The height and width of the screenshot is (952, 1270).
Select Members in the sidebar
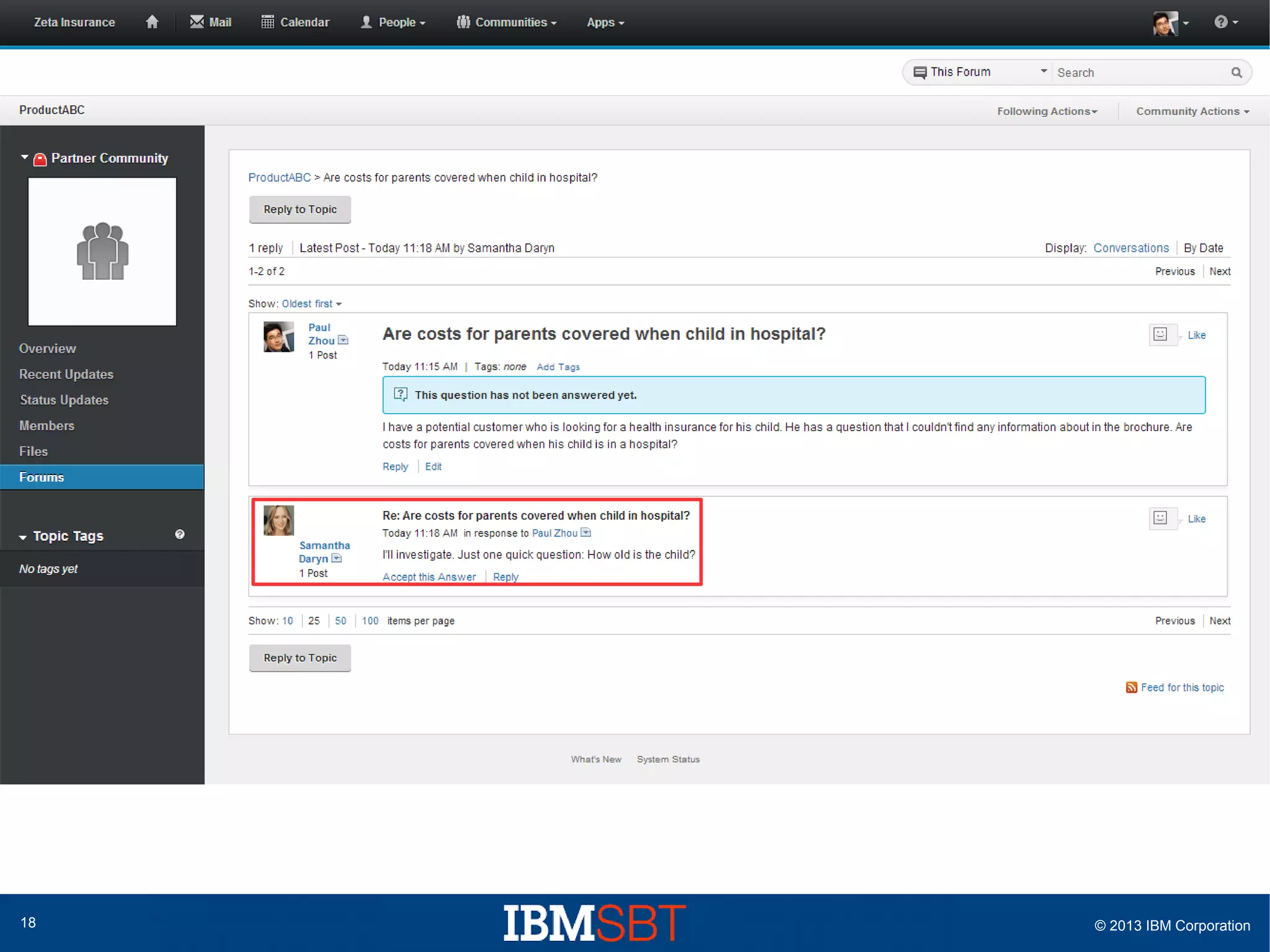(x=47, y=425)
